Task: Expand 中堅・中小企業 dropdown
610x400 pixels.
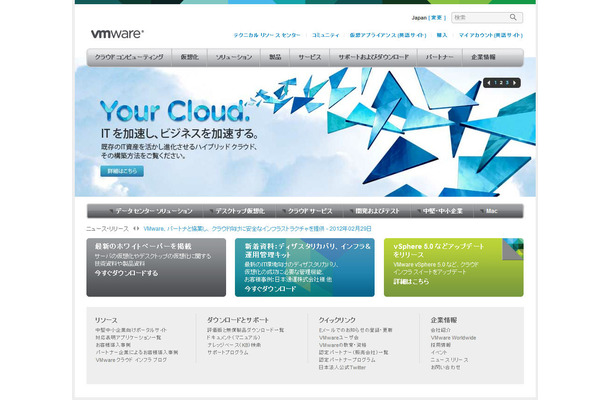Action: (440, 211)
